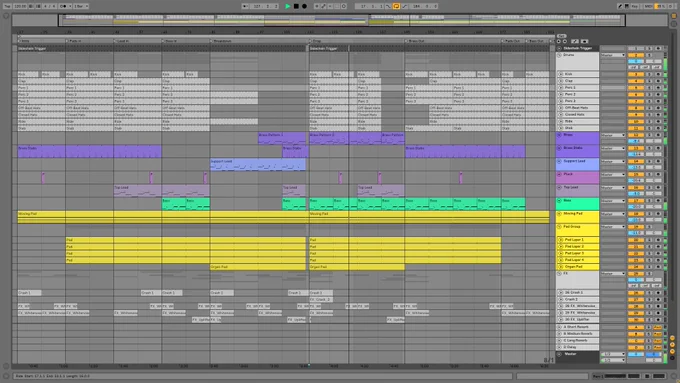This screenshot has width=680, height=383.
Task: Click the Arrangement Record button
Action: tap(304, 7)
